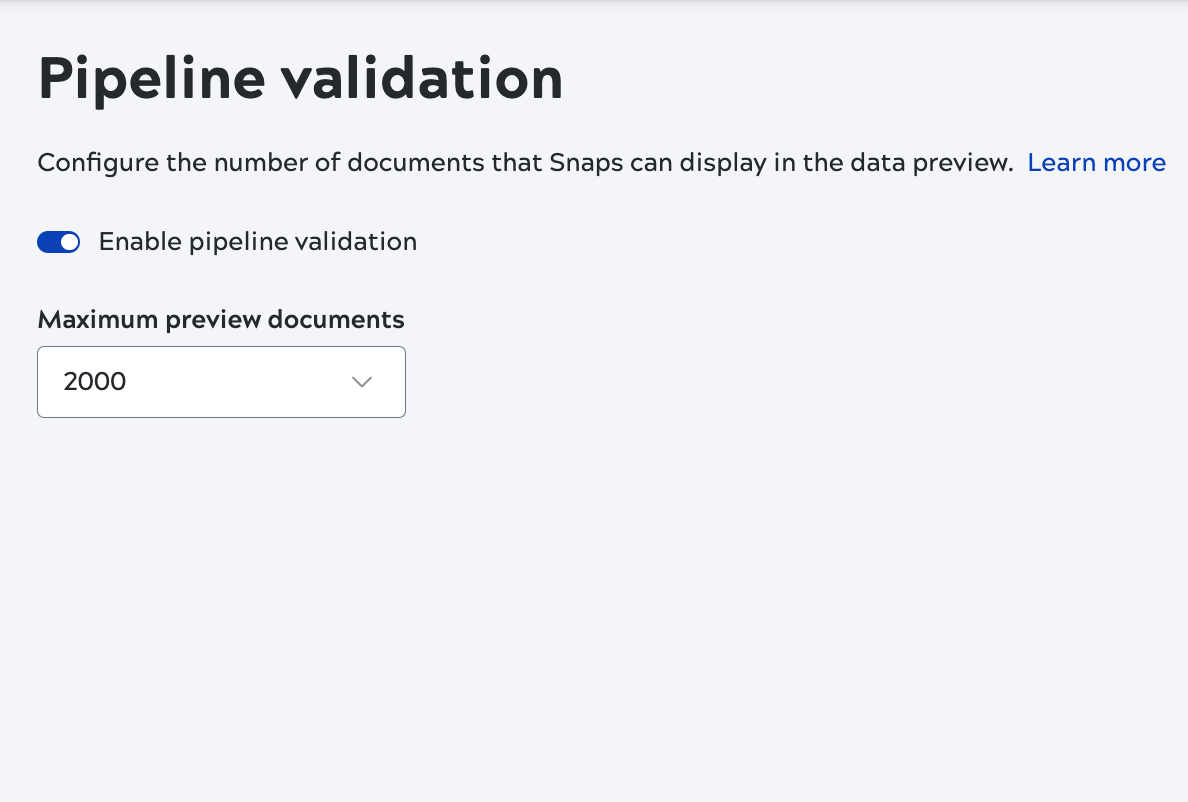Click the dropdown arrow in the selector
1188x802 pixels.
coord(361,381)
